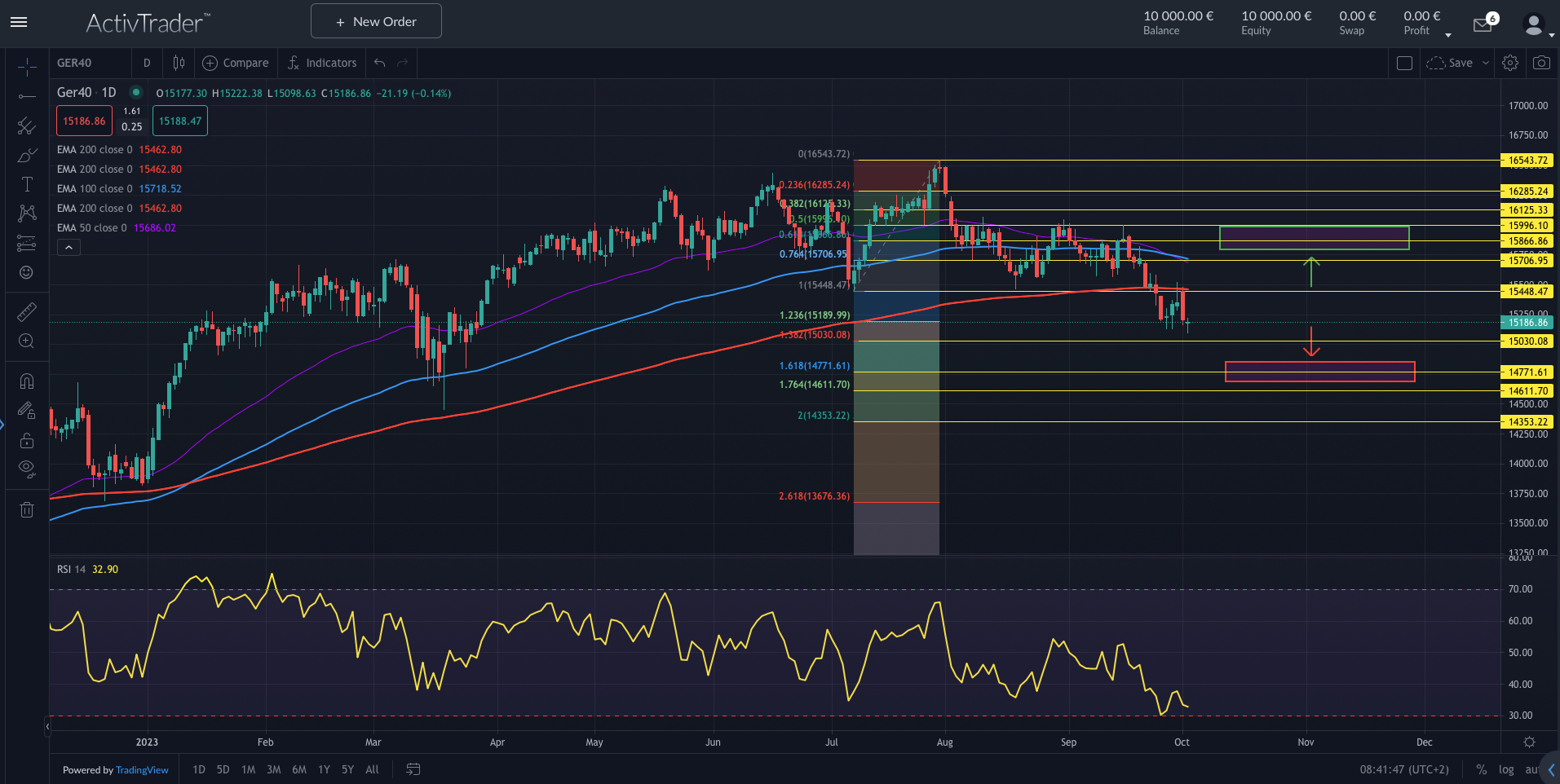Click the New Order button
Viewport: 1560px width, 784px height.
(x=376, y=20)
